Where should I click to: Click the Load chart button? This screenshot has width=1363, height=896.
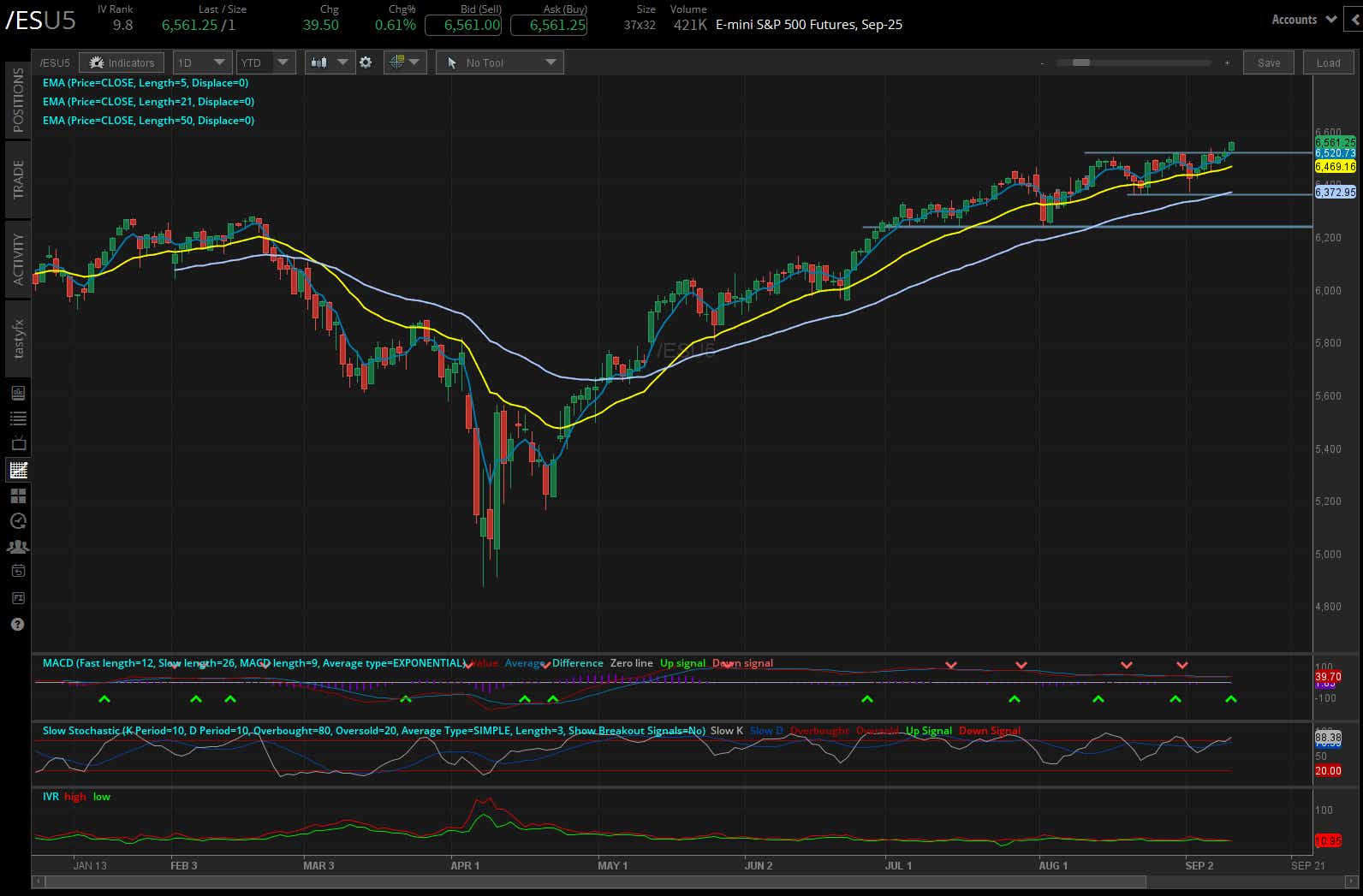pos(1328,62)
